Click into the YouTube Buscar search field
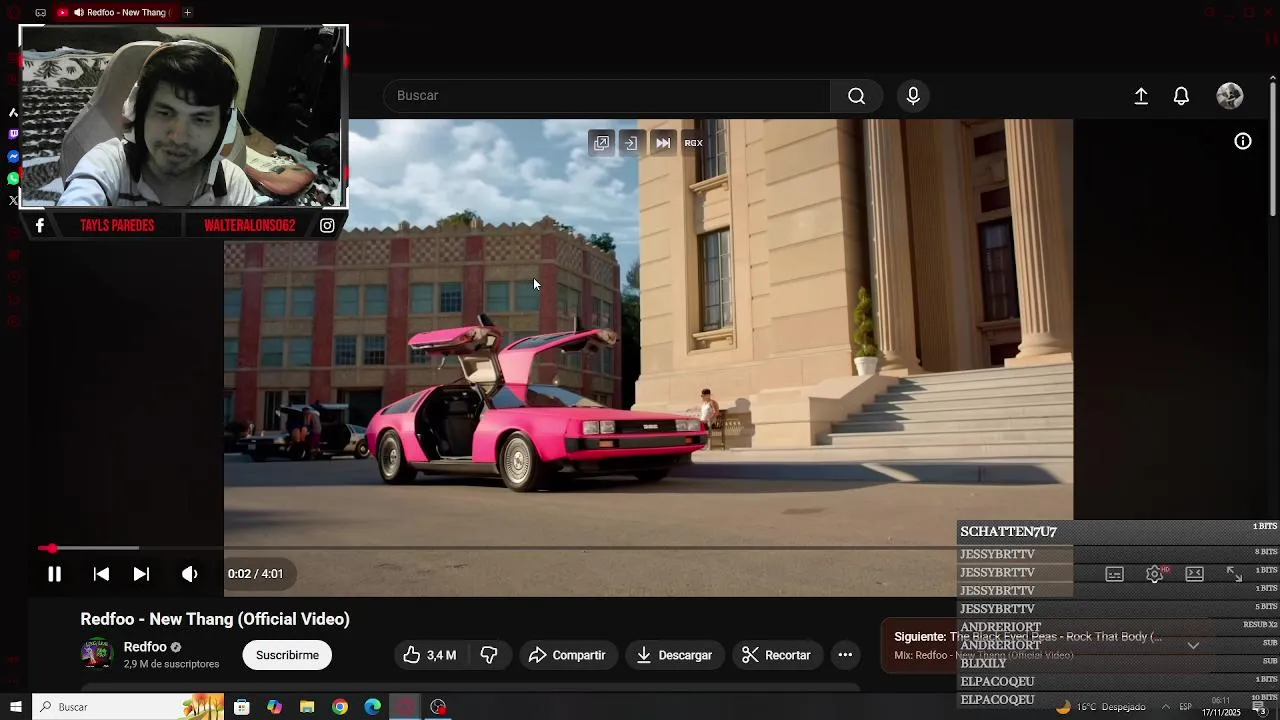This screenshot has height=720, width=1280. point(607,96)
